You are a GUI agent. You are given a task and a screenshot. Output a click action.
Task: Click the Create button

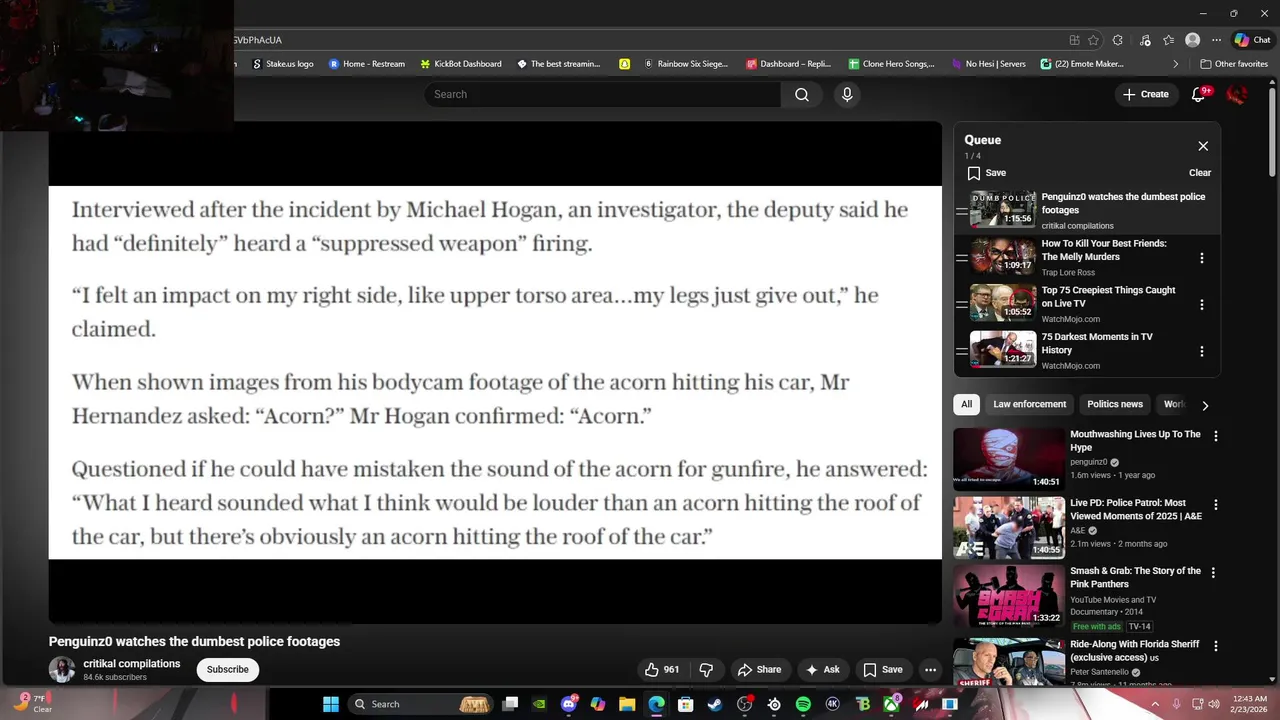[x=1145, y=94]
